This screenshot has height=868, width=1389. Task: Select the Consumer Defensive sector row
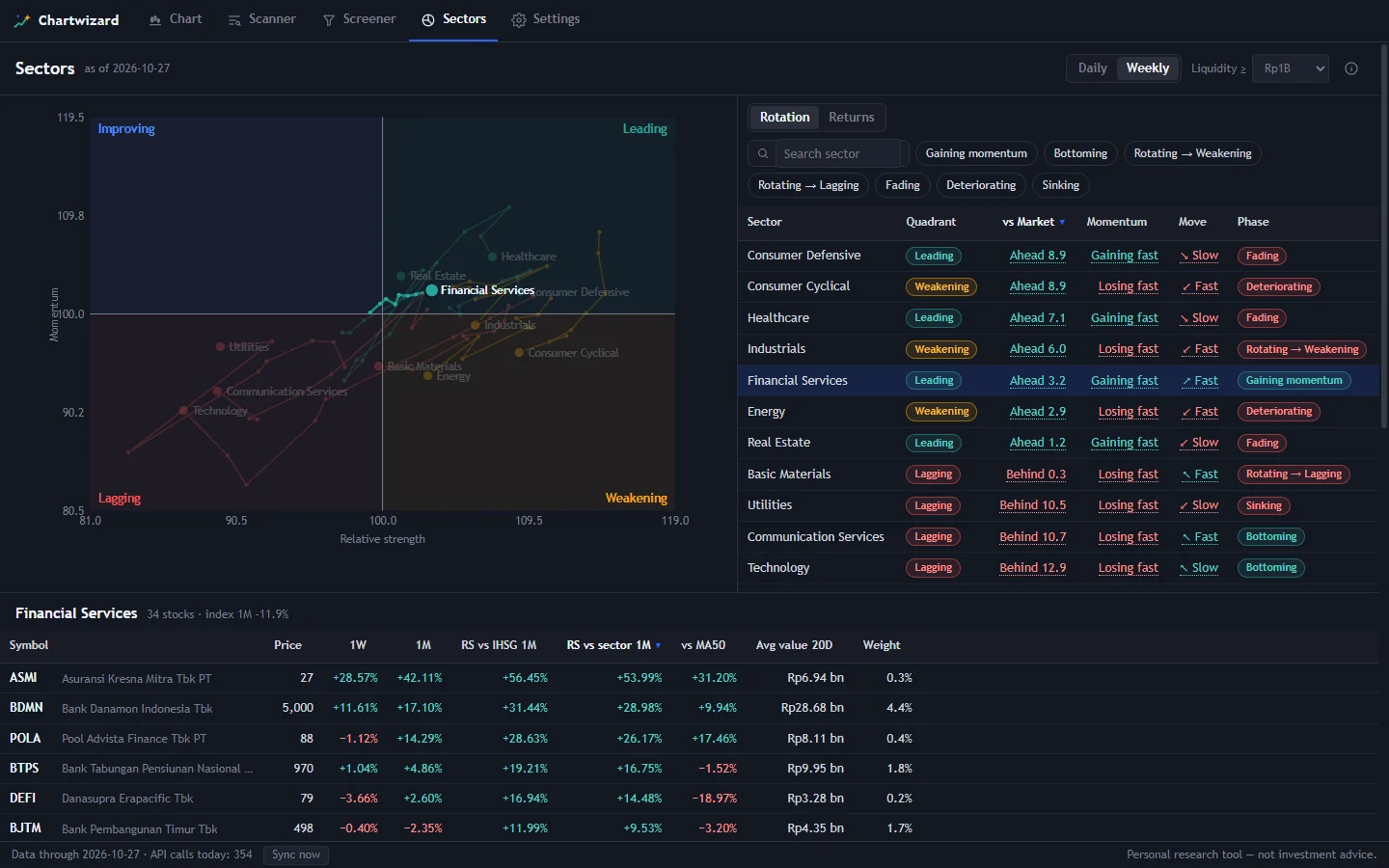pyautogui.click(x=1058, y=256)
